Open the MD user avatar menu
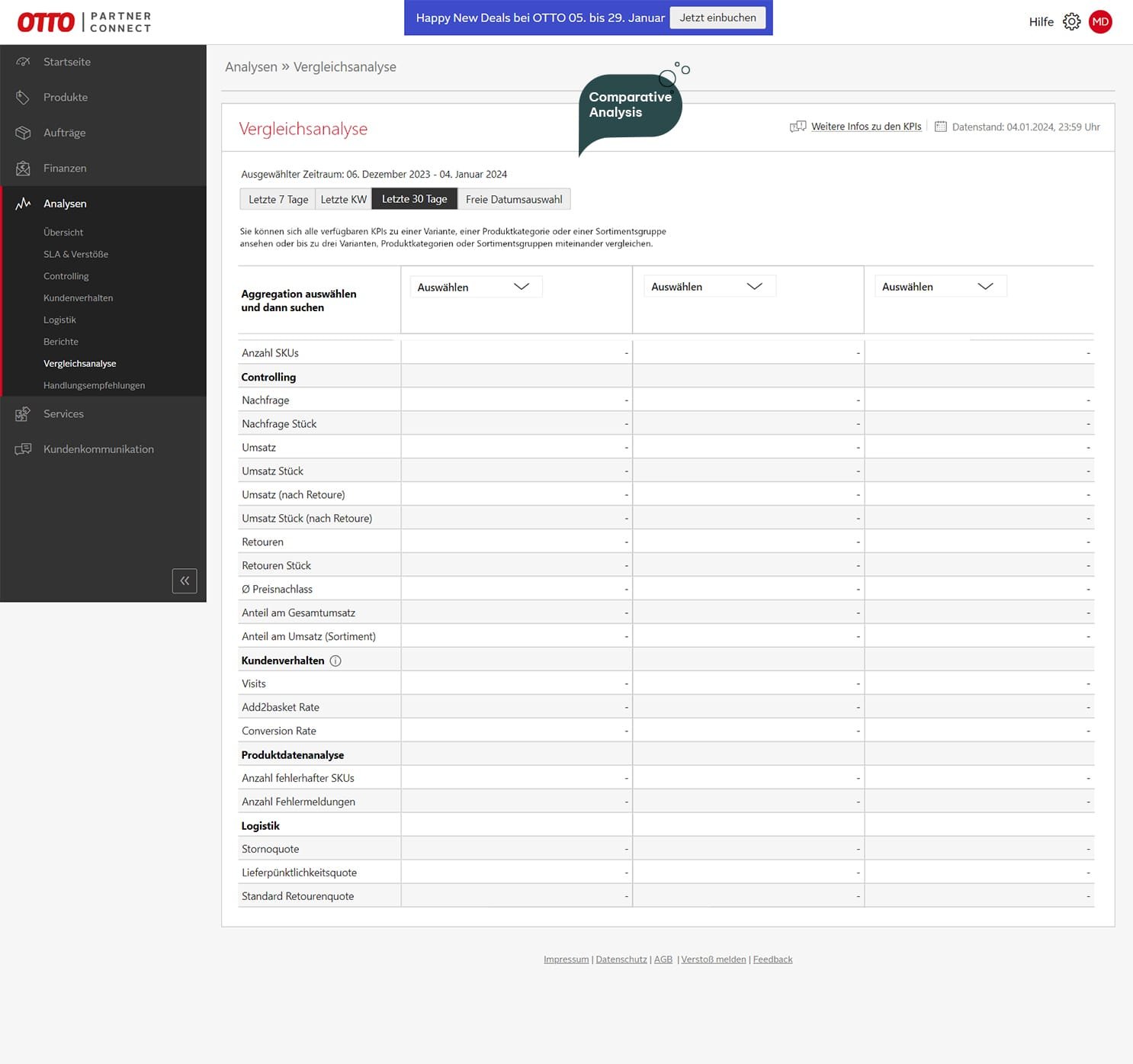The height and width of the screenshot is (1064, 1133). click(x=1099, y=21)
